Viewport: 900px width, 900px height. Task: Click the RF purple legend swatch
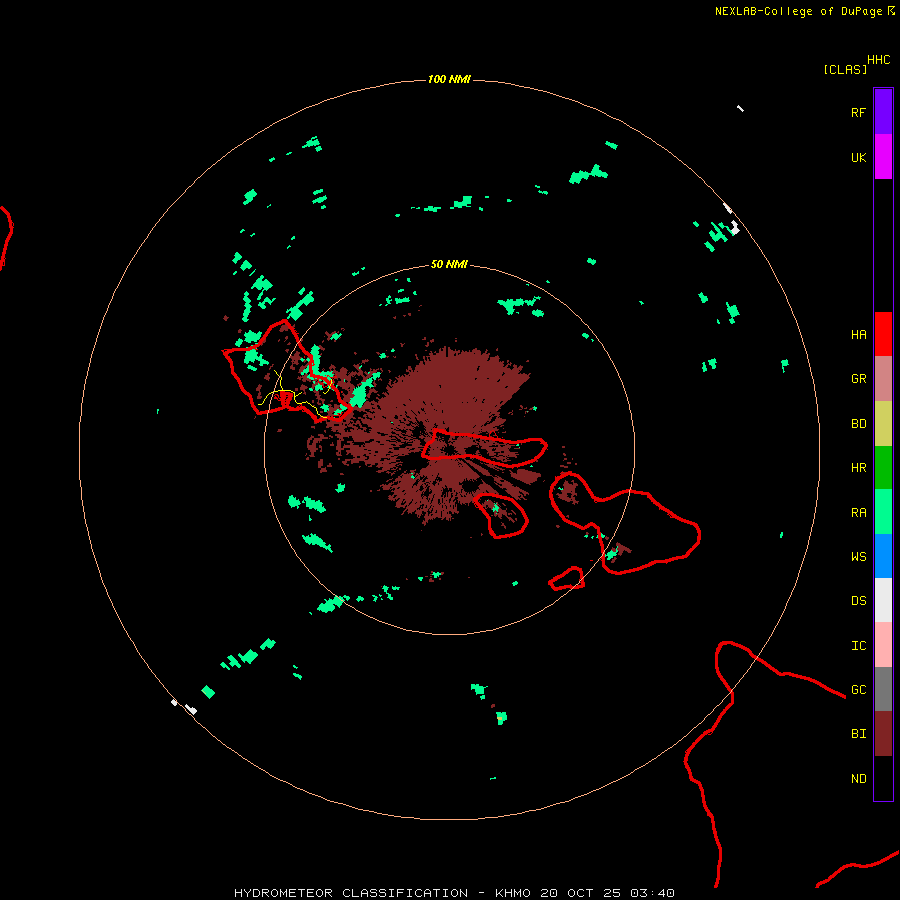883,112
